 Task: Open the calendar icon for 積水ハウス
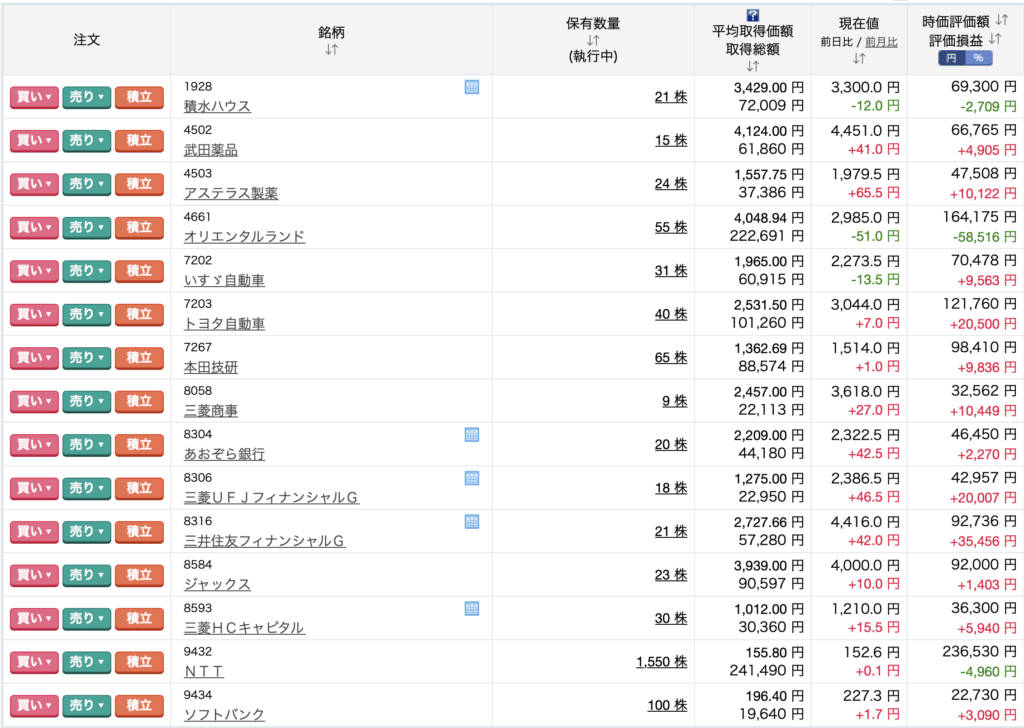click(x=472, y=87)
